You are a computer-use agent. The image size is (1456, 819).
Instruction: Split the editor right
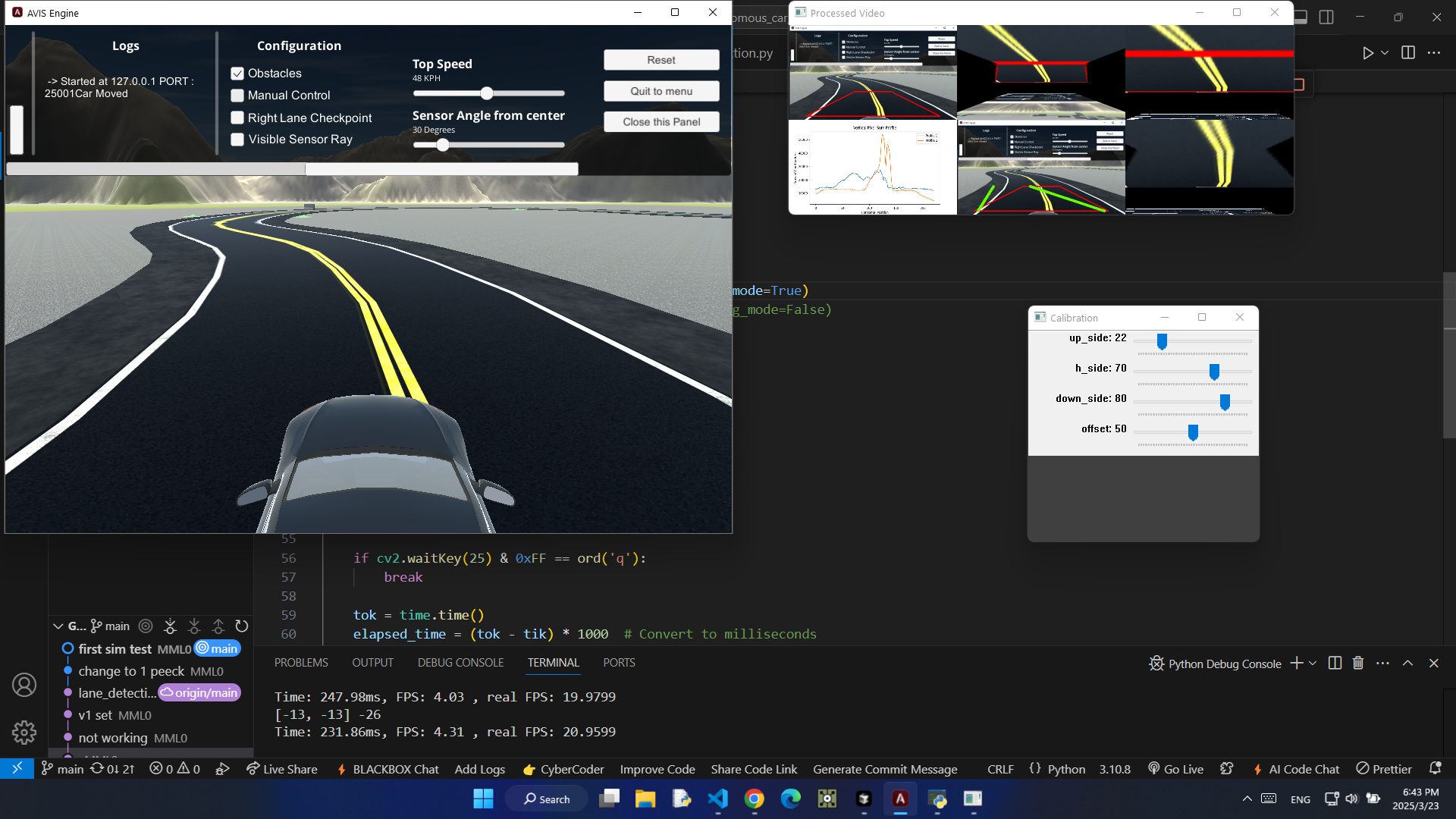click(x=1408, y=53)
